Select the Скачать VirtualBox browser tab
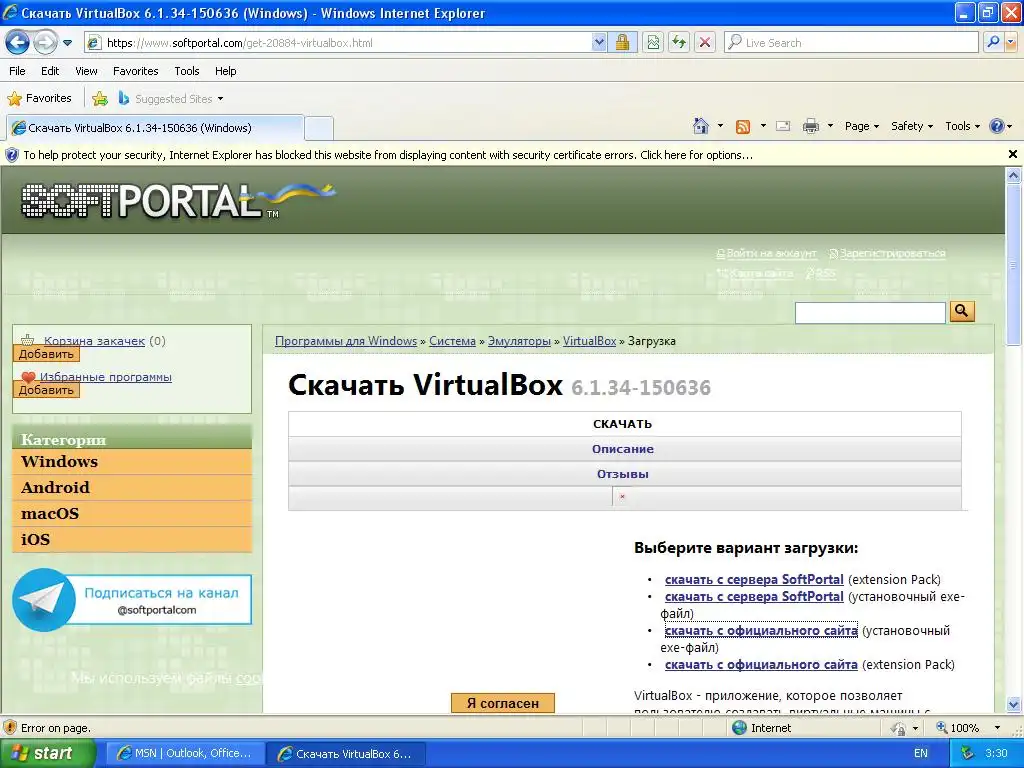Screen dimensions: 1024x768 (155, 128)
